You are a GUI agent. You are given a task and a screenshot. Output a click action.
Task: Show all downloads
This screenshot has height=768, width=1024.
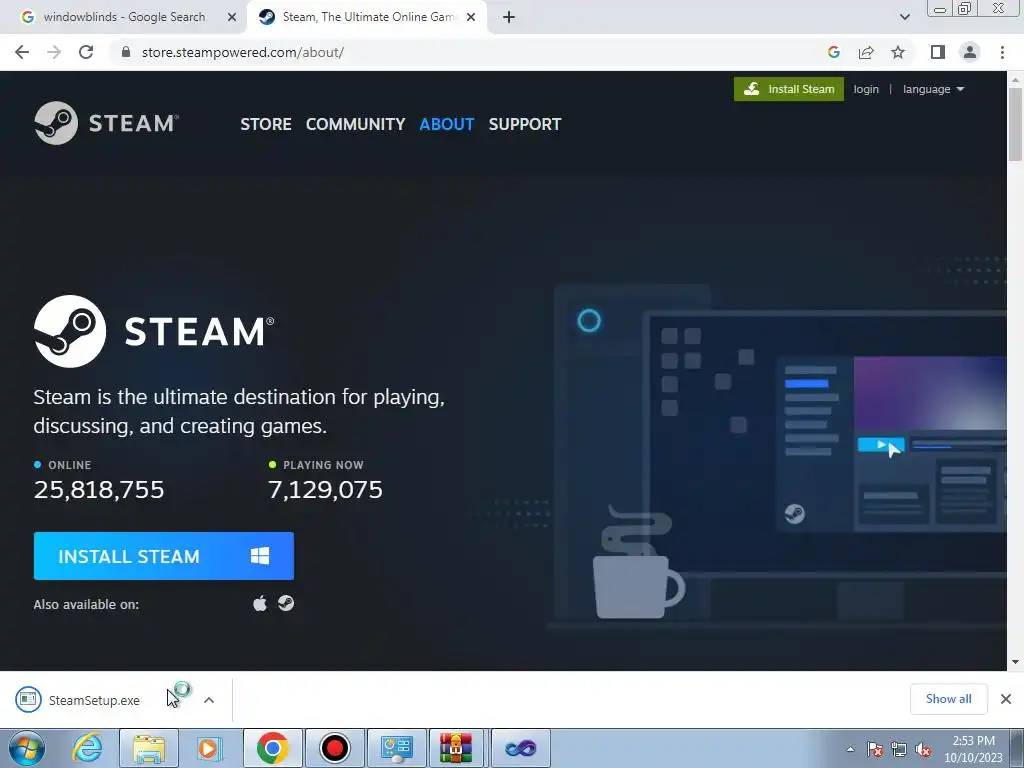pos(948,699)
